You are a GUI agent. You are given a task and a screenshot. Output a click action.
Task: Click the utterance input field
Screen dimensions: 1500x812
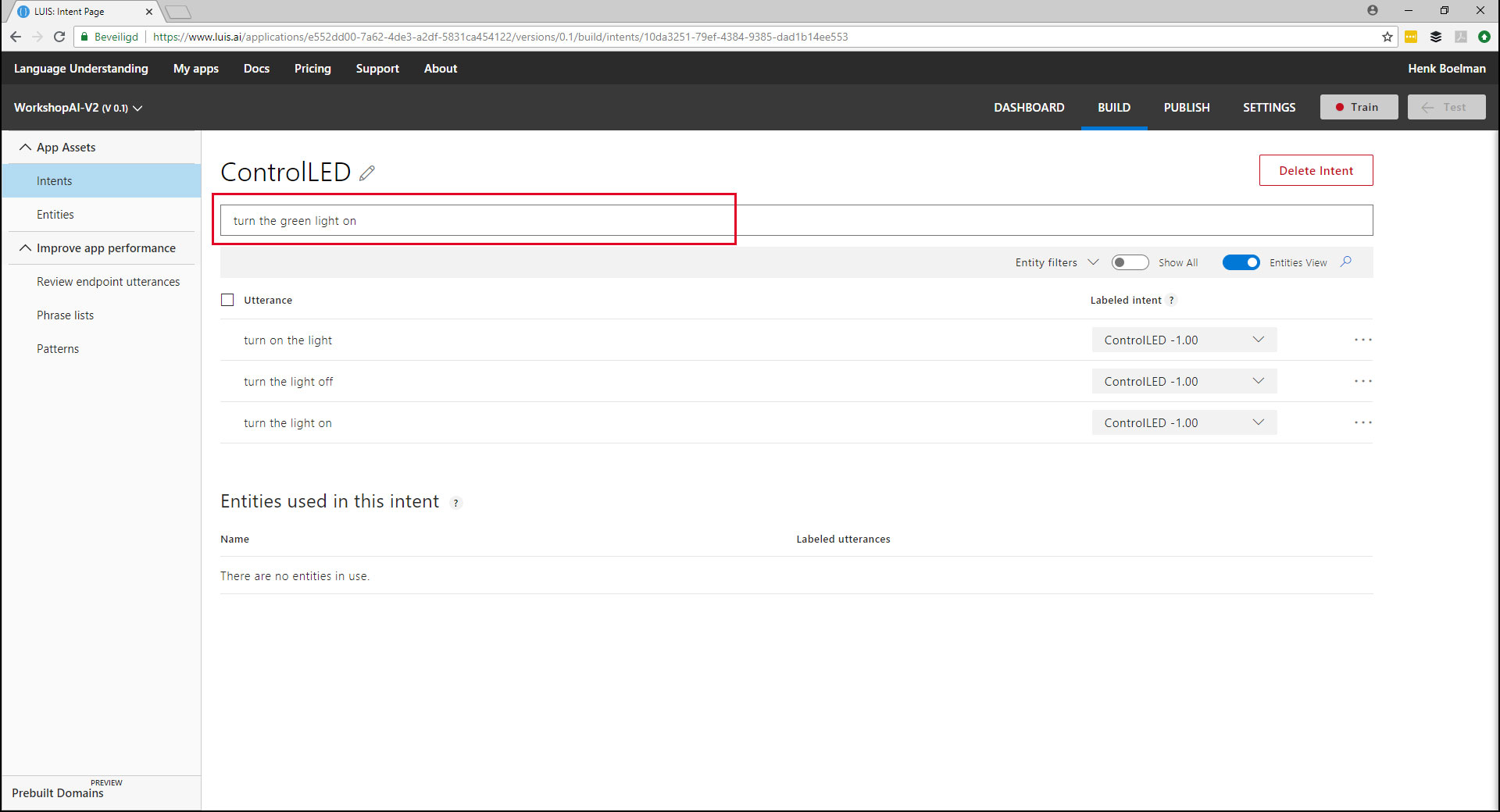797,220
